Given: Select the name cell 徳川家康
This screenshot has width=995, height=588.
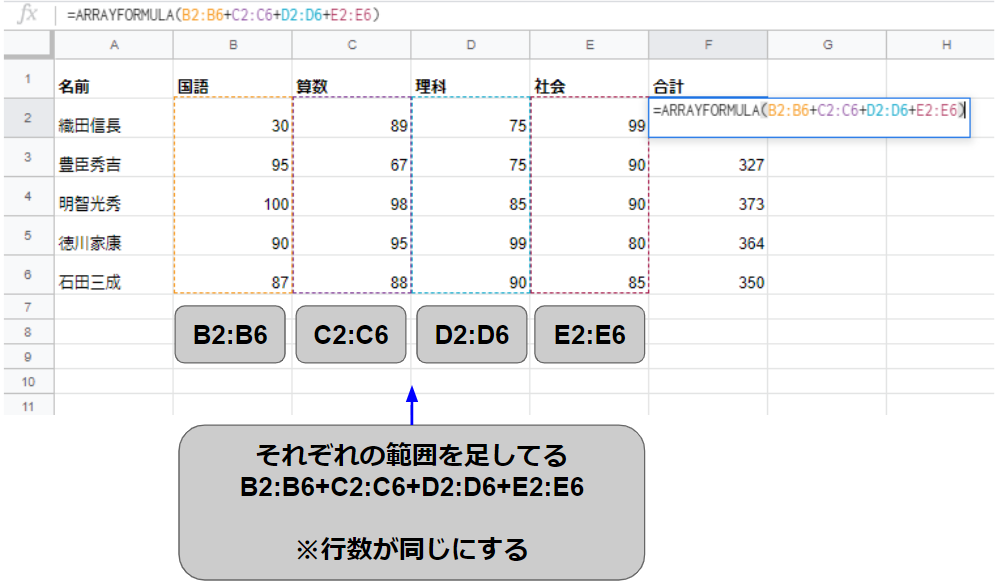Looking at the screenshot, I should [114, 236].
